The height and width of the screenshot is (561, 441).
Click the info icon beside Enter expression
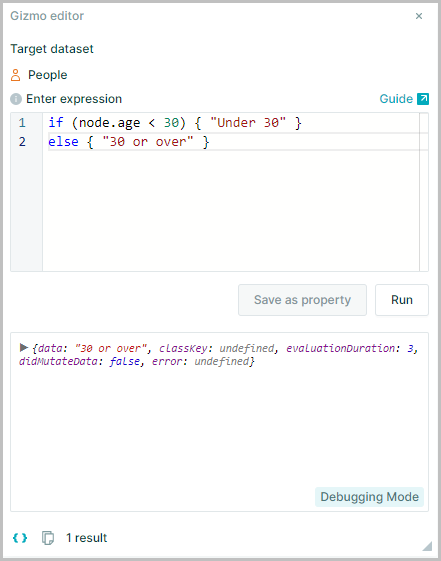click(16, 99)
